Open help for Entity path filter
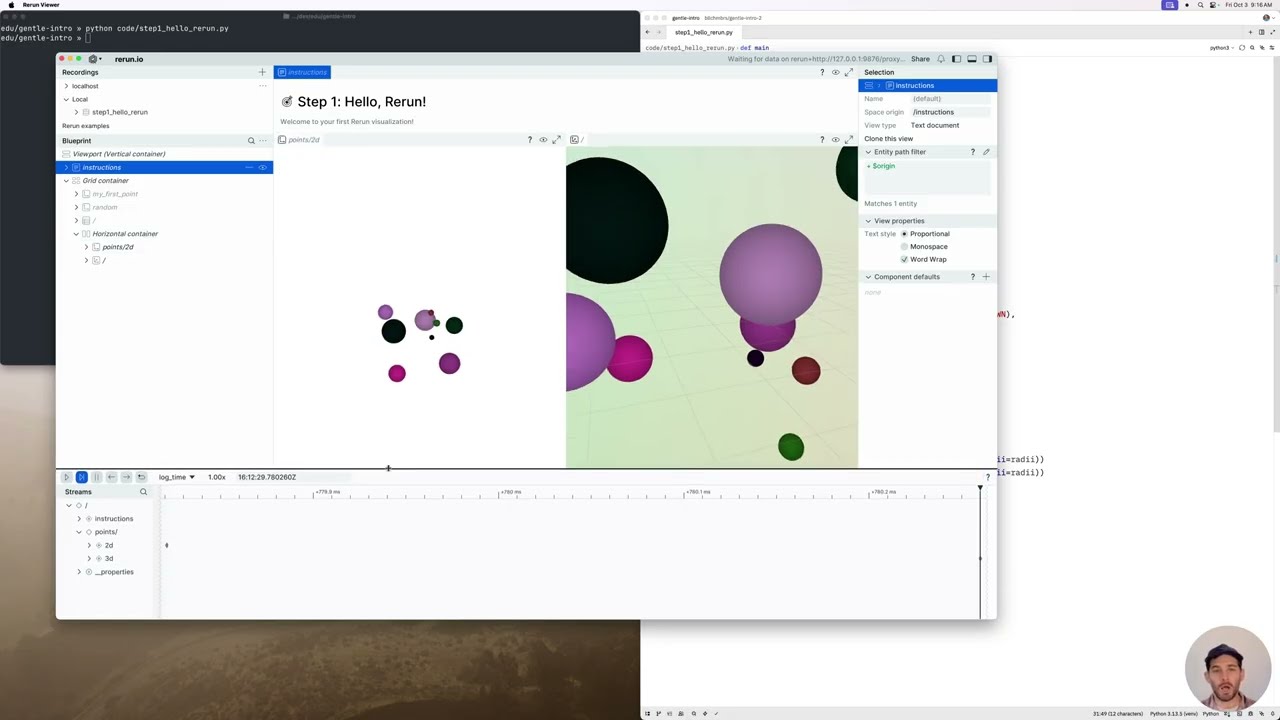The width and height of the screenshot is (1280, 720). point(972,152)
